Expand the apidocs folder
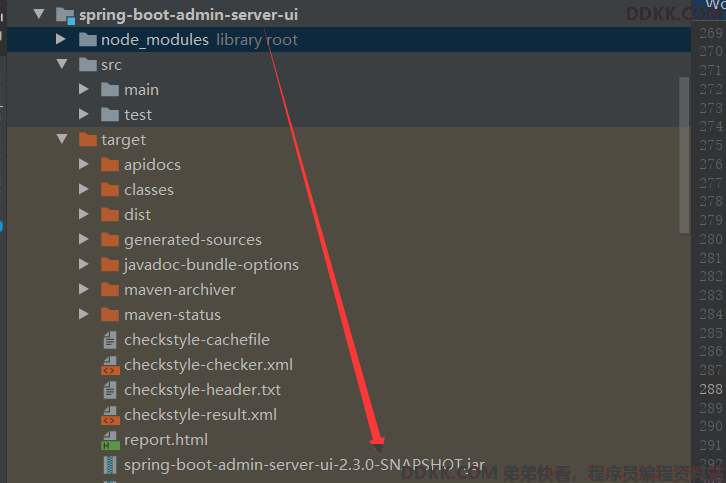The width and height of the screenshot is (726, 483). (84, 164)
